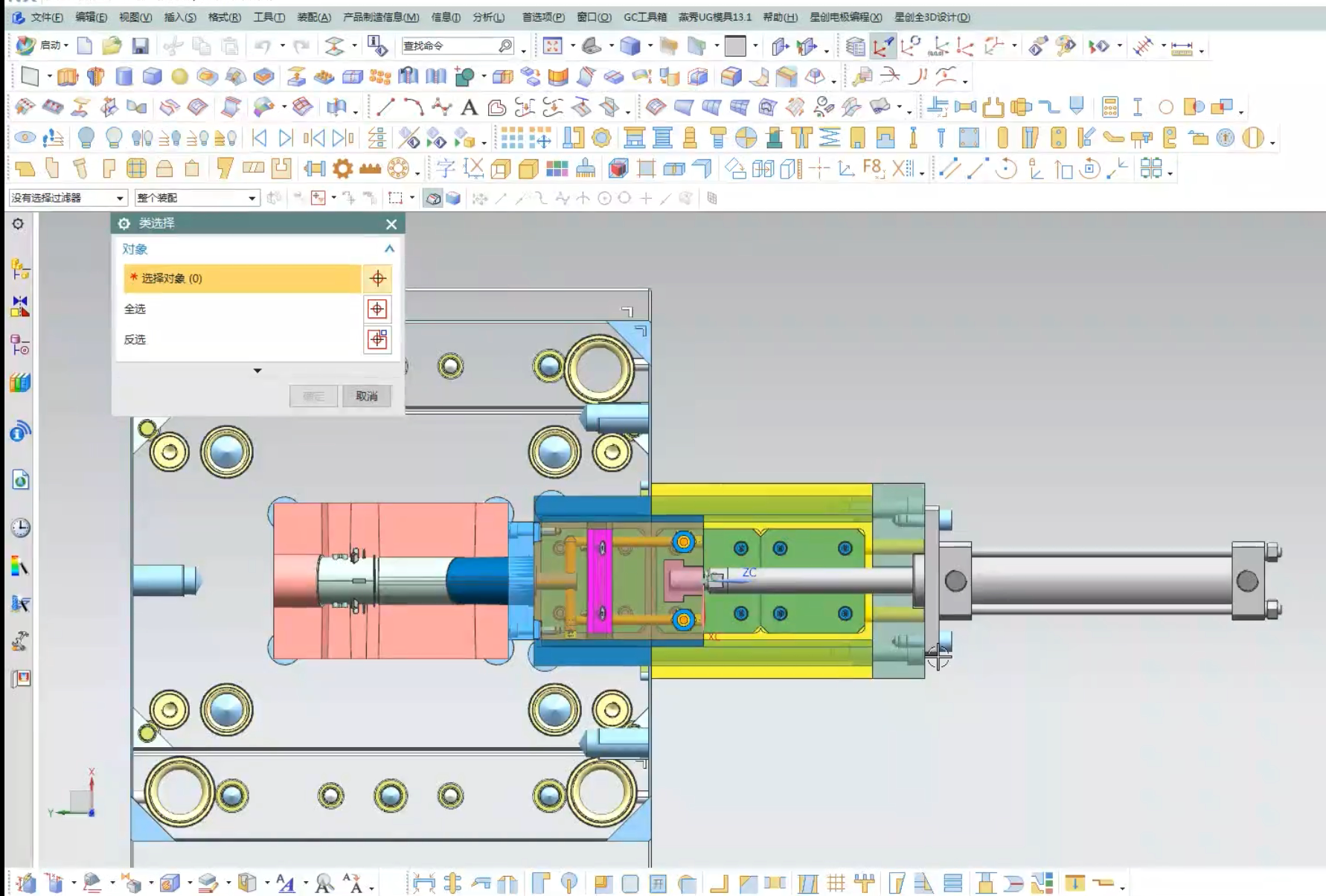Open the Constraint Navigator in the sidebar
Screen dimensions: 1326x896
tap(20, 306)
